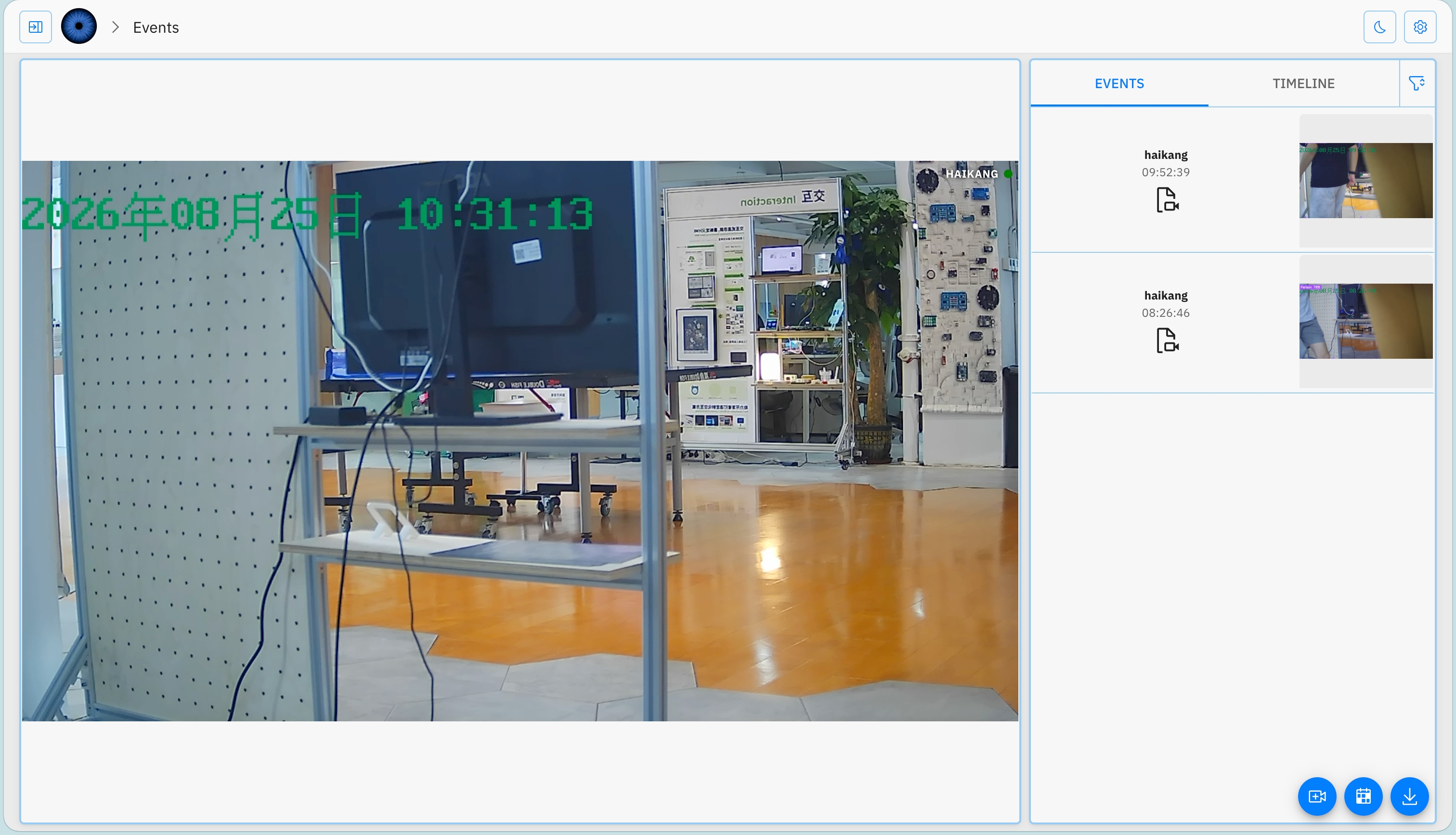
Task: Toggle dark mode moon icon
Action: coord(1380,27)
